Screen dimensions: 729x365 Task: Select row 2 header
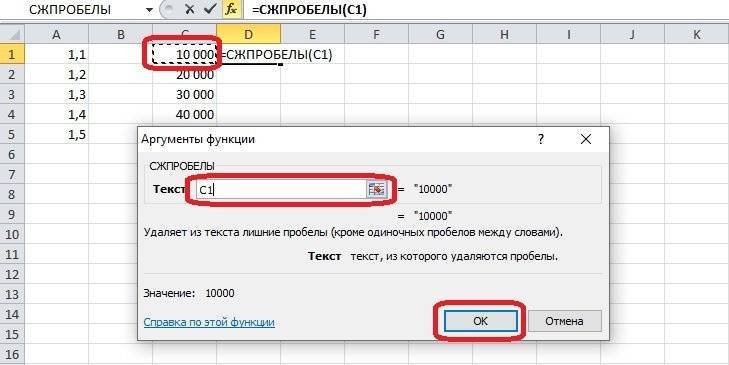[12, 75]
